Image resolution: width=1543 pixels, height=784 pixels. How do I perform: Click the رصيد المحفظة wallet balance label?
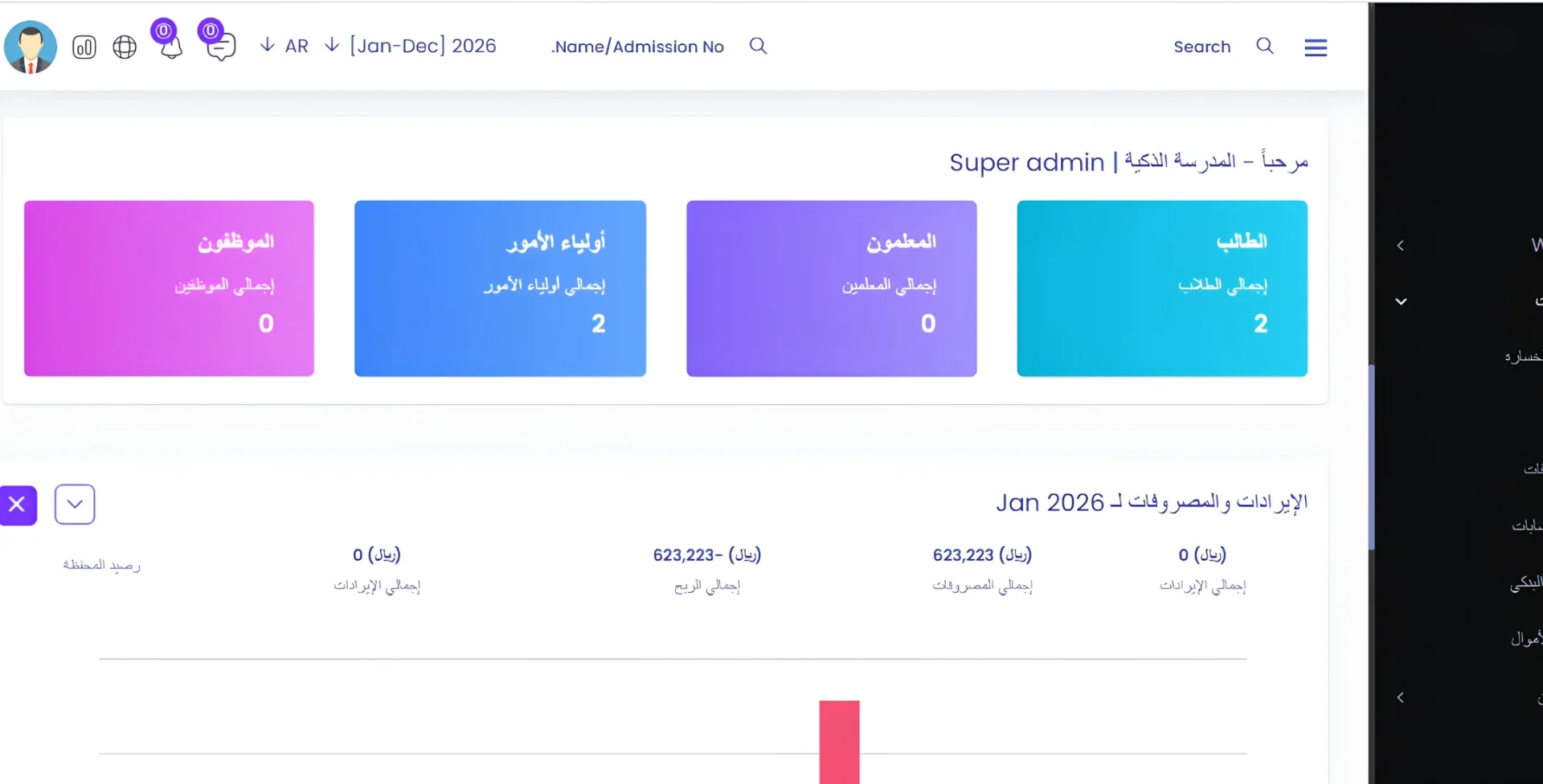(101, 565)
